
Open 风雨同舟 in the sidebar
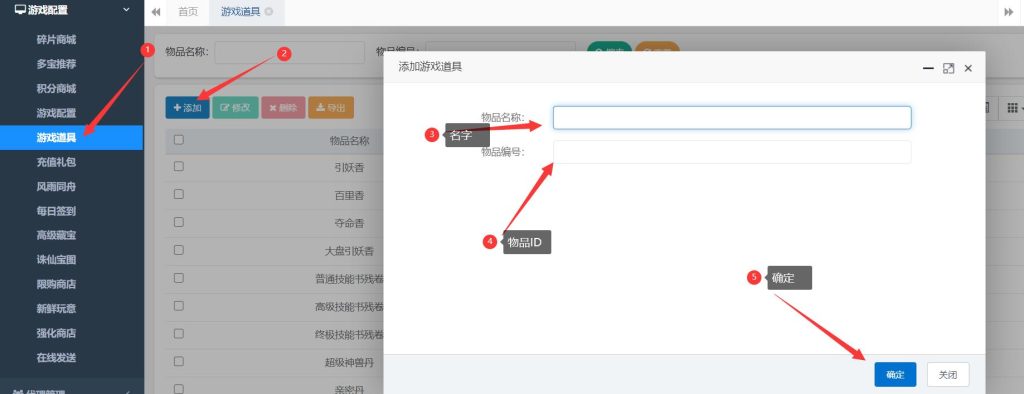coord(56,187)
